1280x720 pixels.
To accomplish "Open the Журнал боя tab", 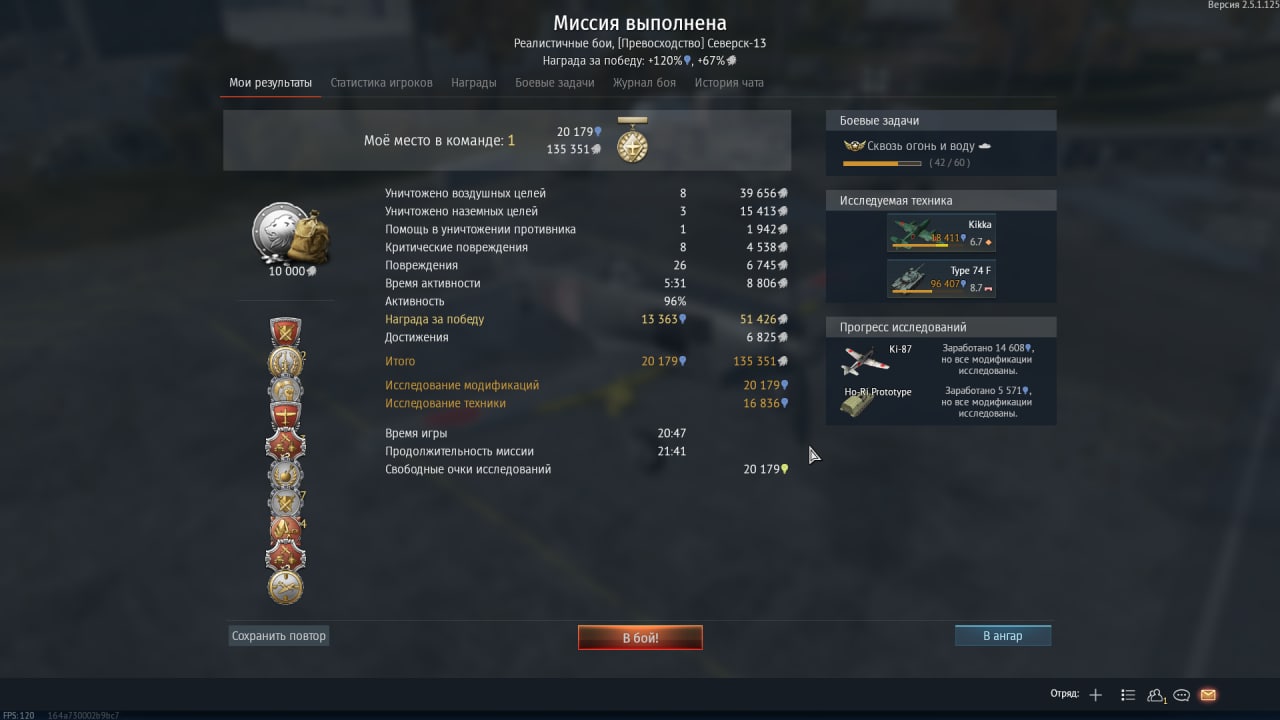I will coord(644,83).
